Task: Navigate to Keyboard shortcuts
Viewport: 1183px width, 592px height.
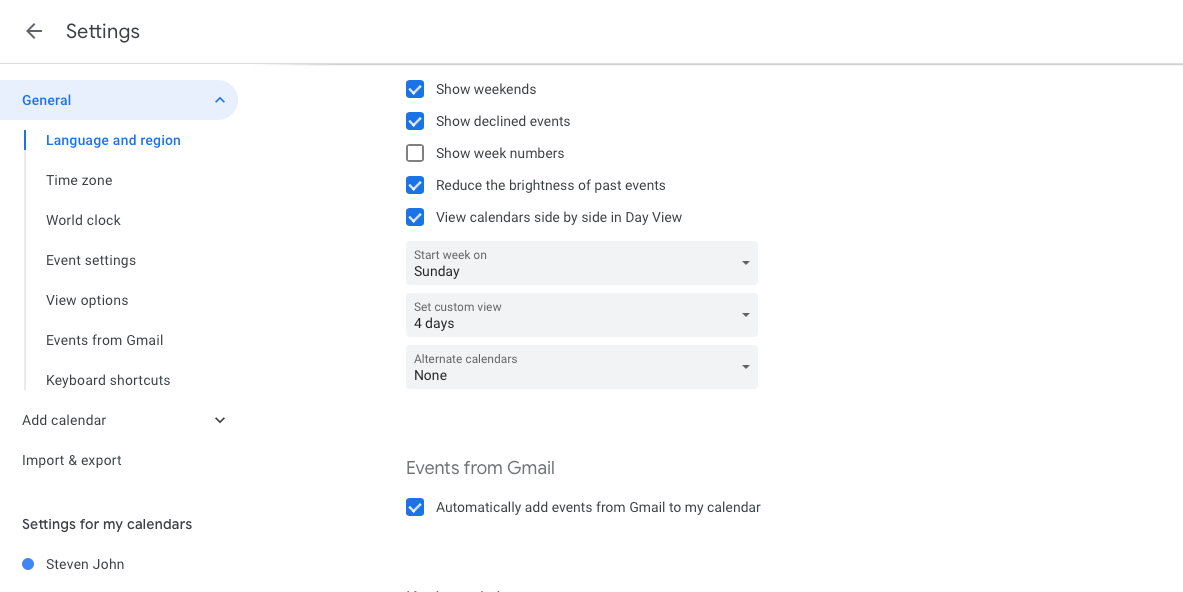Action: (x=108, y=380)
